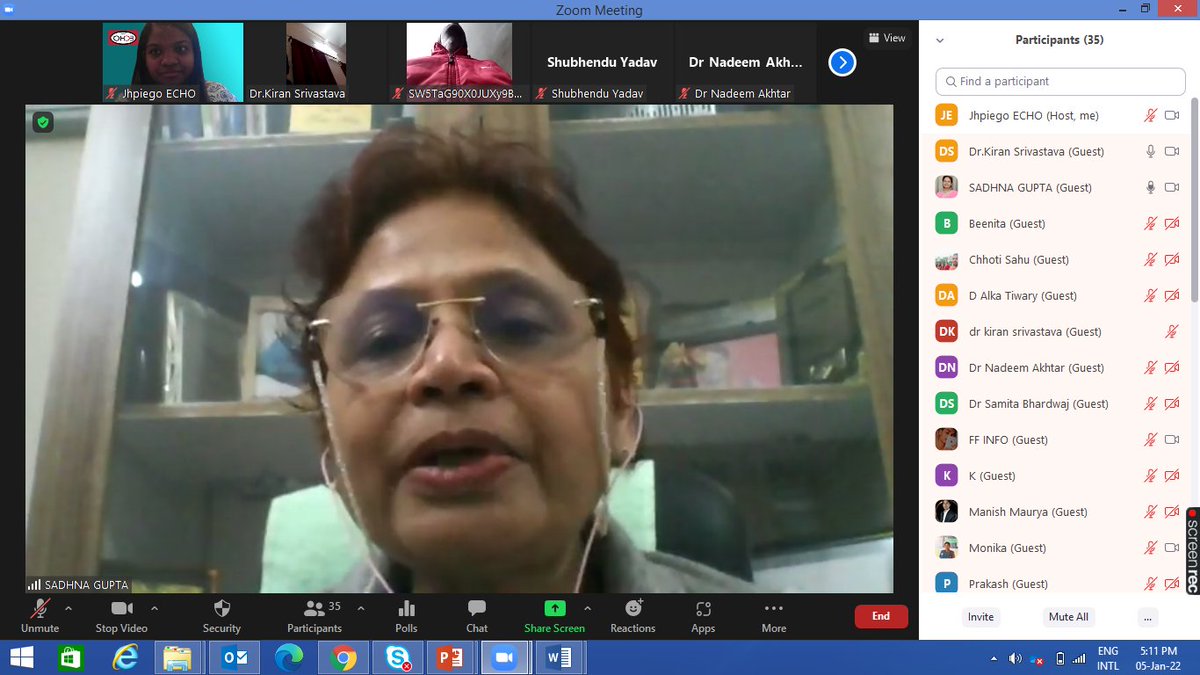Open the View layout menu

[x=887, y=38]
